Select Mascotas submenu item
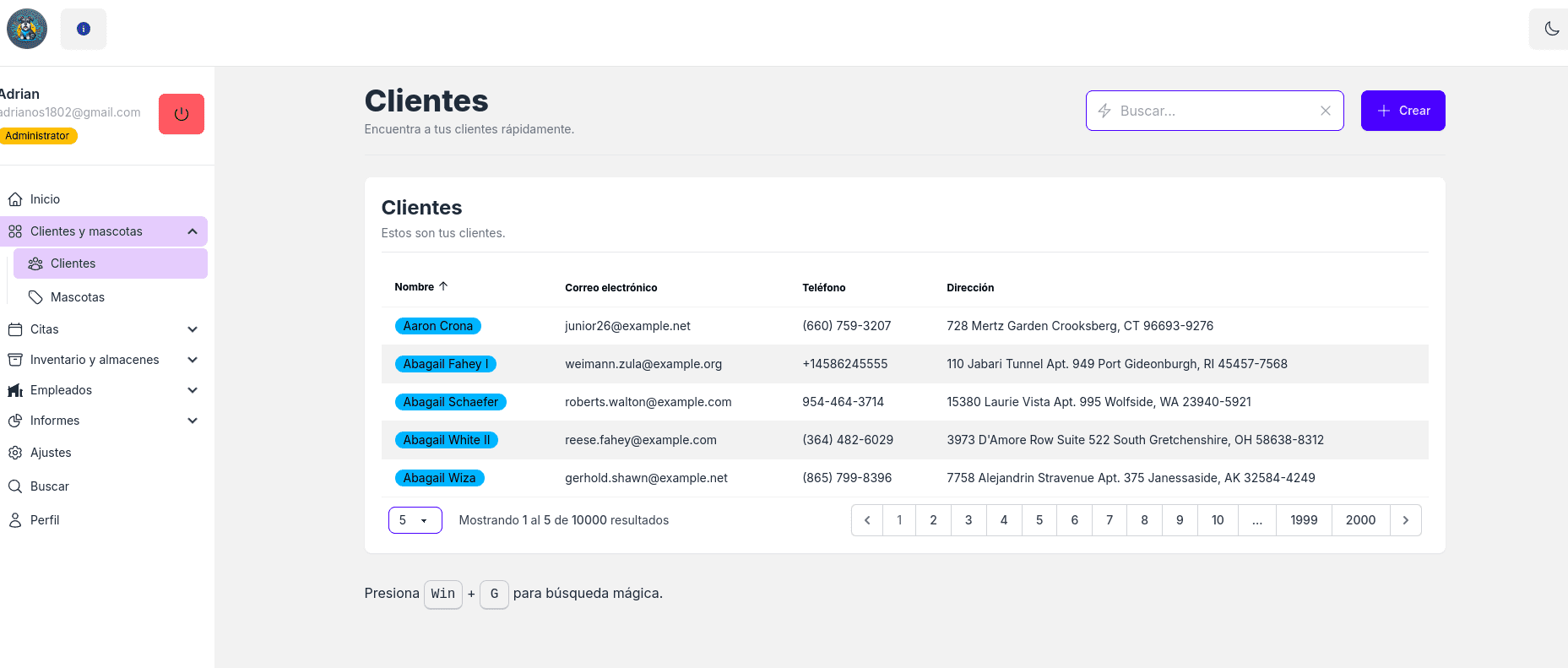Screen dimensions: 1568x668 [111, 297]
